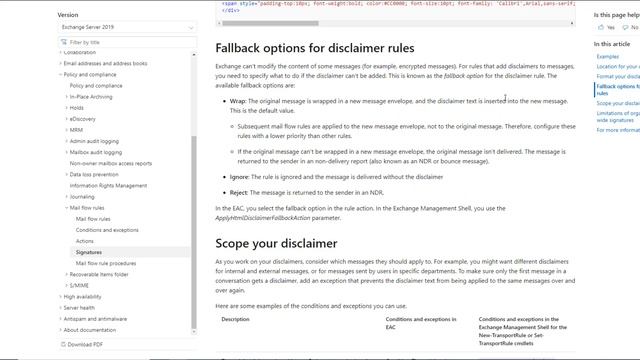The height and width of the screenshot is (360, 640).
Task: Click the Download PDF icon
Action: click(x=63, y=344)
